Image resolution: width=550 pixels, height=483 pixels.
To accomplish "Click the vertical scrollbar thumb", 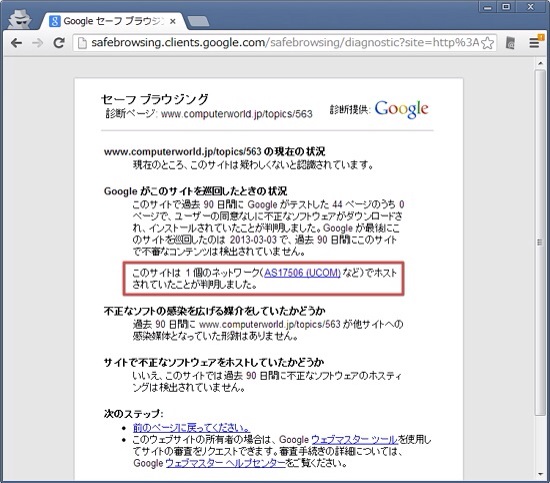I will 540,242.
